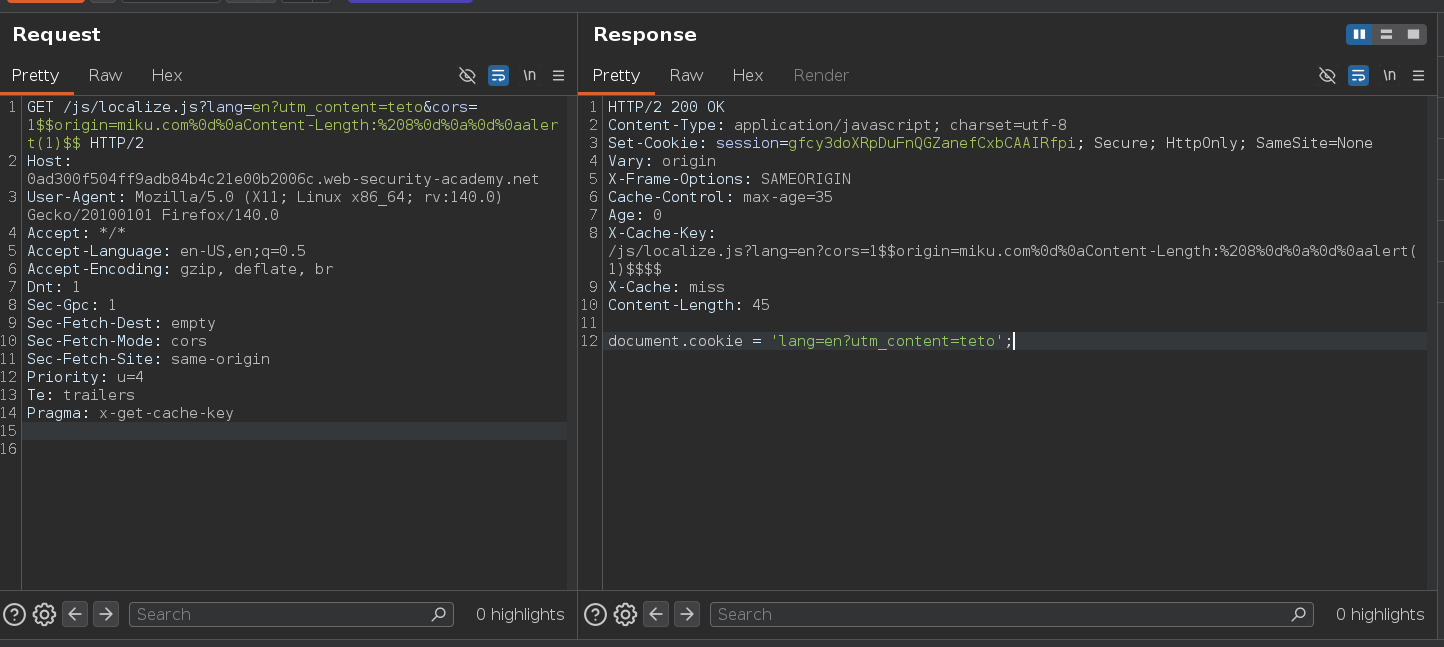Select combined single-panel layout icon
This screenshot has height=647, width=1444.
tap(1413, 34)
